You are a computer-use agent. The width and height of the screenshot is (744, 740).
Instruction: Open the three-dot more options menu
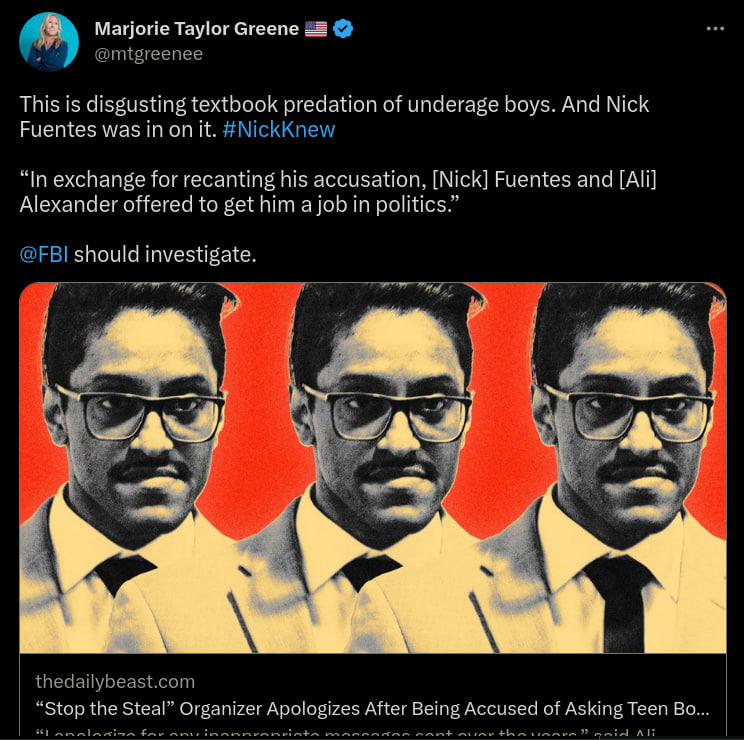(x=715, y=29)
